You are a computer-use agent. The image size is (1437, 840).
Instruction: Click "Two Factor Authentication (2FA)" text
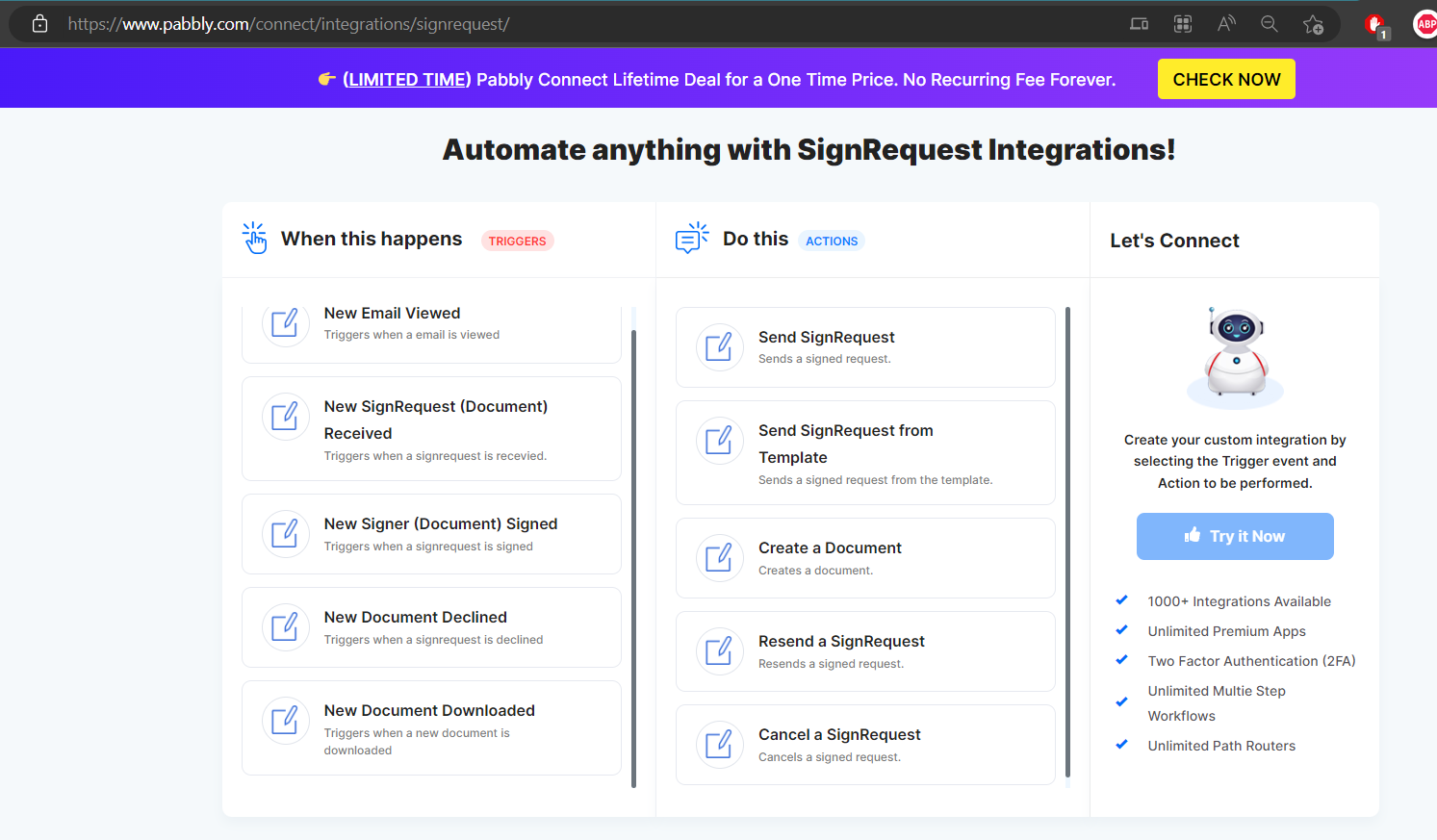pos(1251,661)
